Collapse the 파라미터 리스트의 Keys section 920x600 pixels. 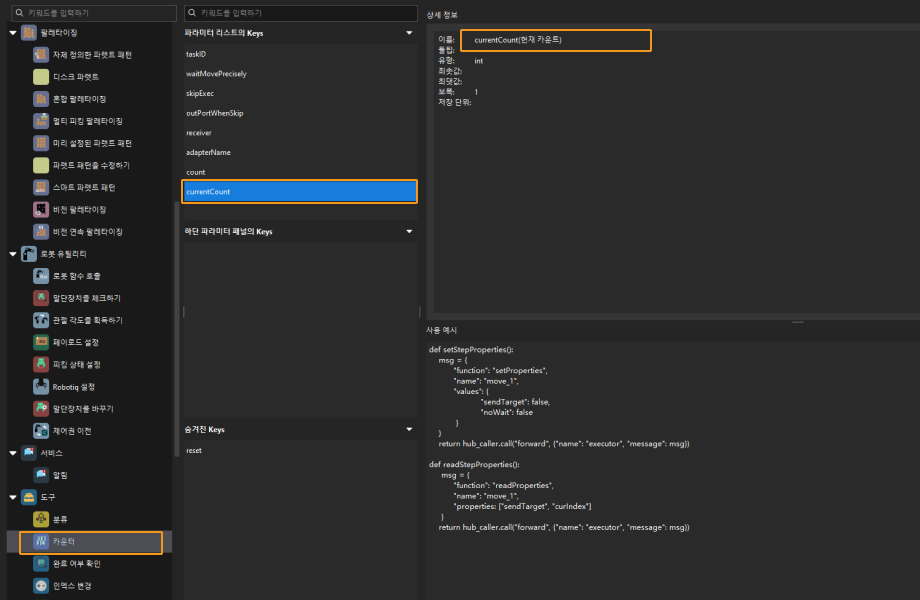[x=408, y=33]
